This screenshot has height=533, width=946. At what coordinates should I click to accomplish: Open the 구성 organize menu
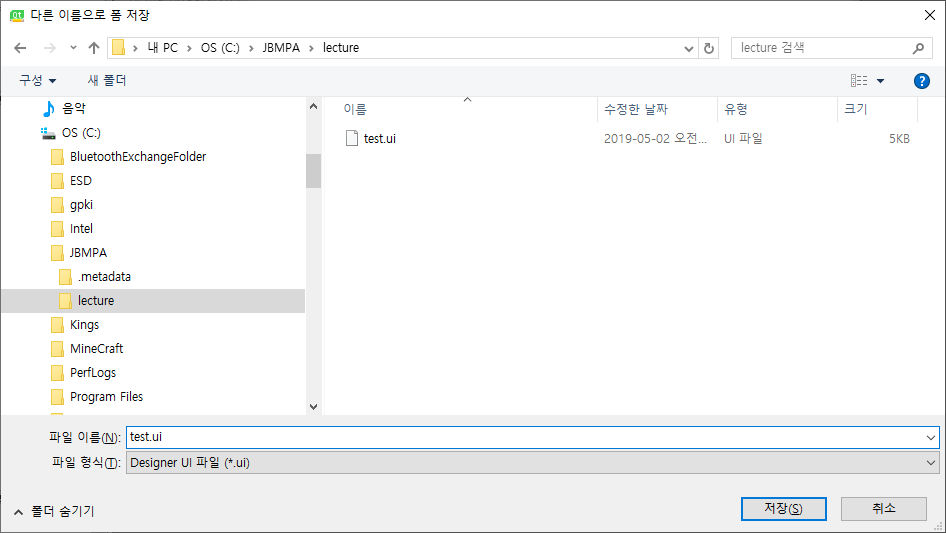pyautogui.click(x=37, y=80)
